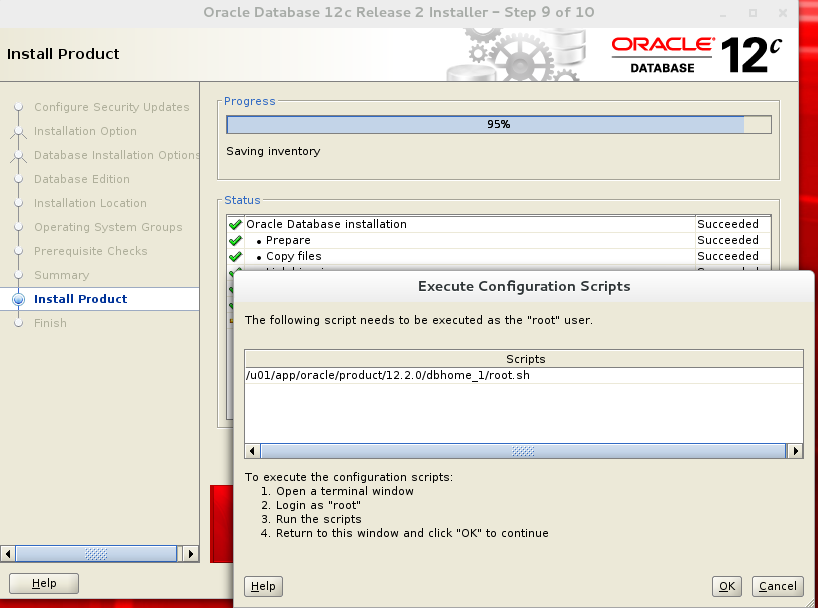The image size is (818, 608).
Task: Click the right arrow of the dialog scrollbar
Action: click(795, 451)
